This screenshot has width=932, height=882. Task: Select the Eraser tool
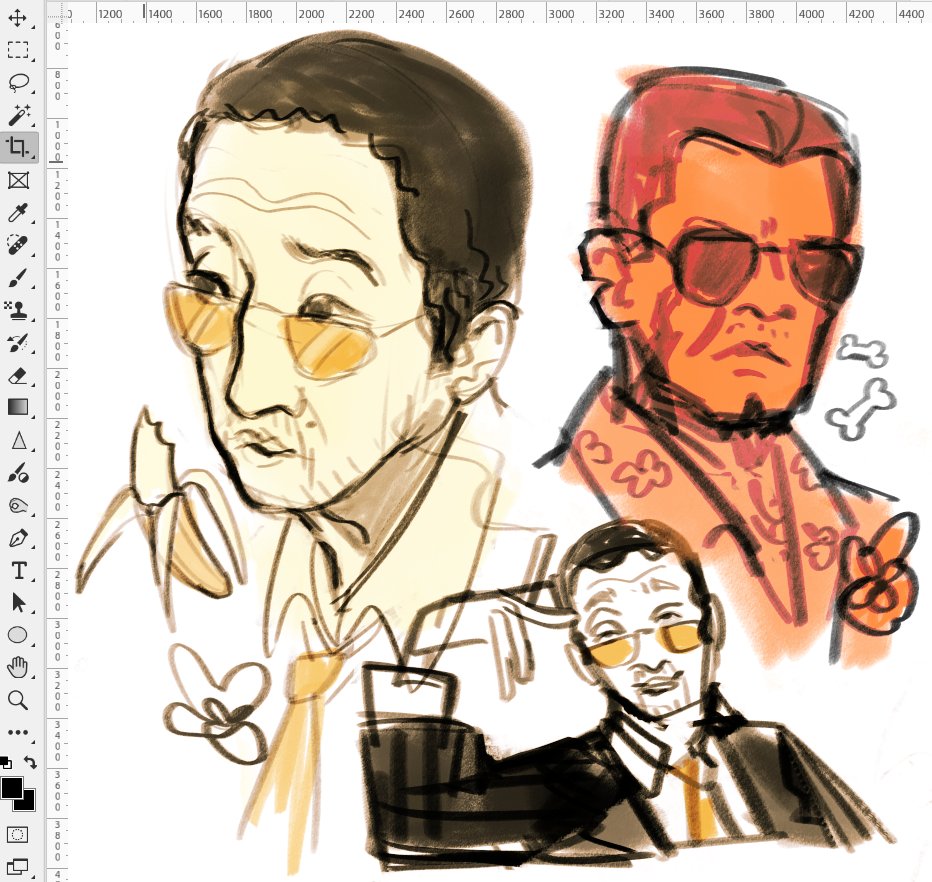[x=18, y=376]
